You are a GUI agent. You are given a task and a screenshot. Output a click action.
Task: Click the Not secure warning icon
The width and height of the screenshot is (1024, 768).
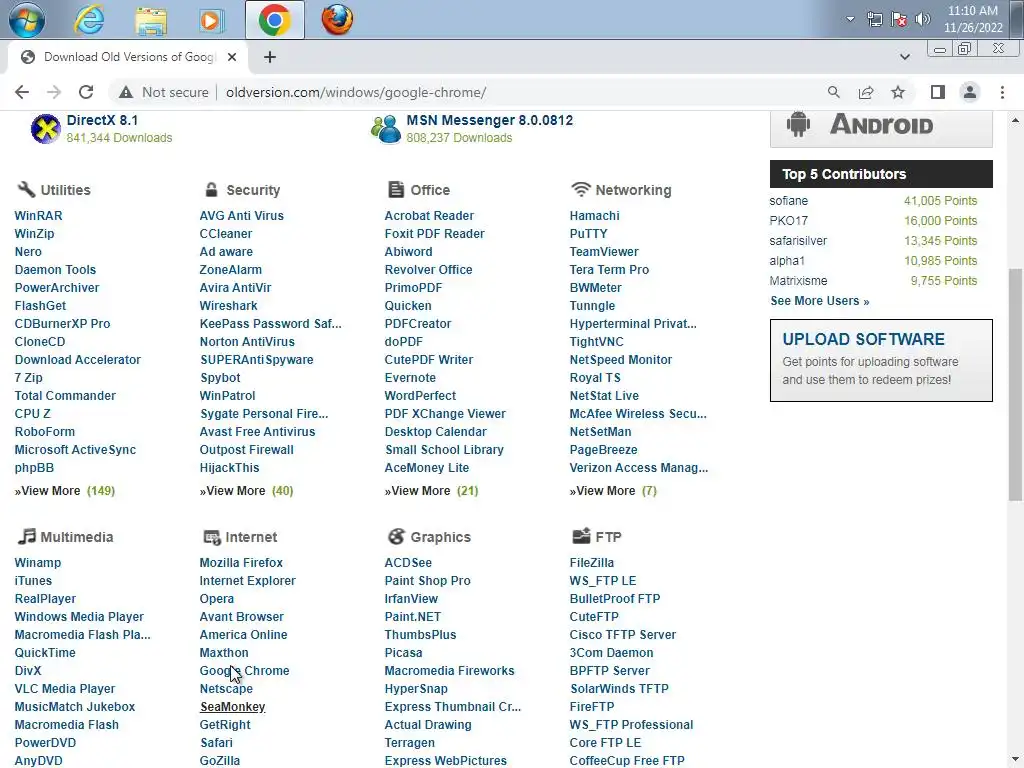point(125,92)
